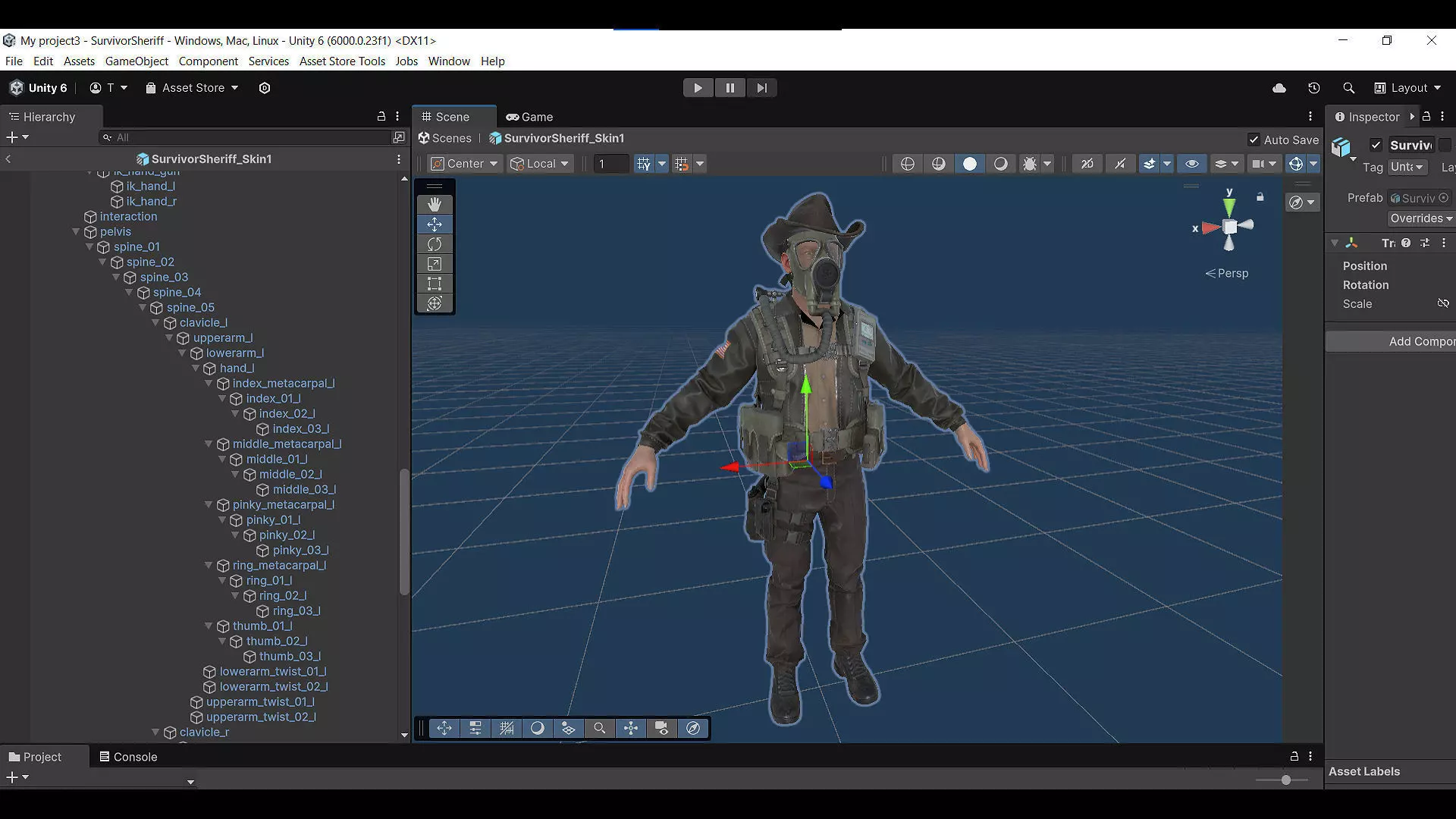1456x819 pixels.
Task: Go back using hierarchy prefab arrow
Action: [x=8, y=159]
